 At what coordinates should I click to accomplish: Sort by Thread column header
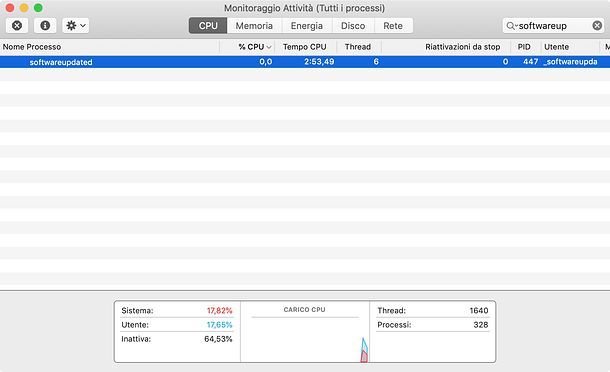tap(358, 47)
